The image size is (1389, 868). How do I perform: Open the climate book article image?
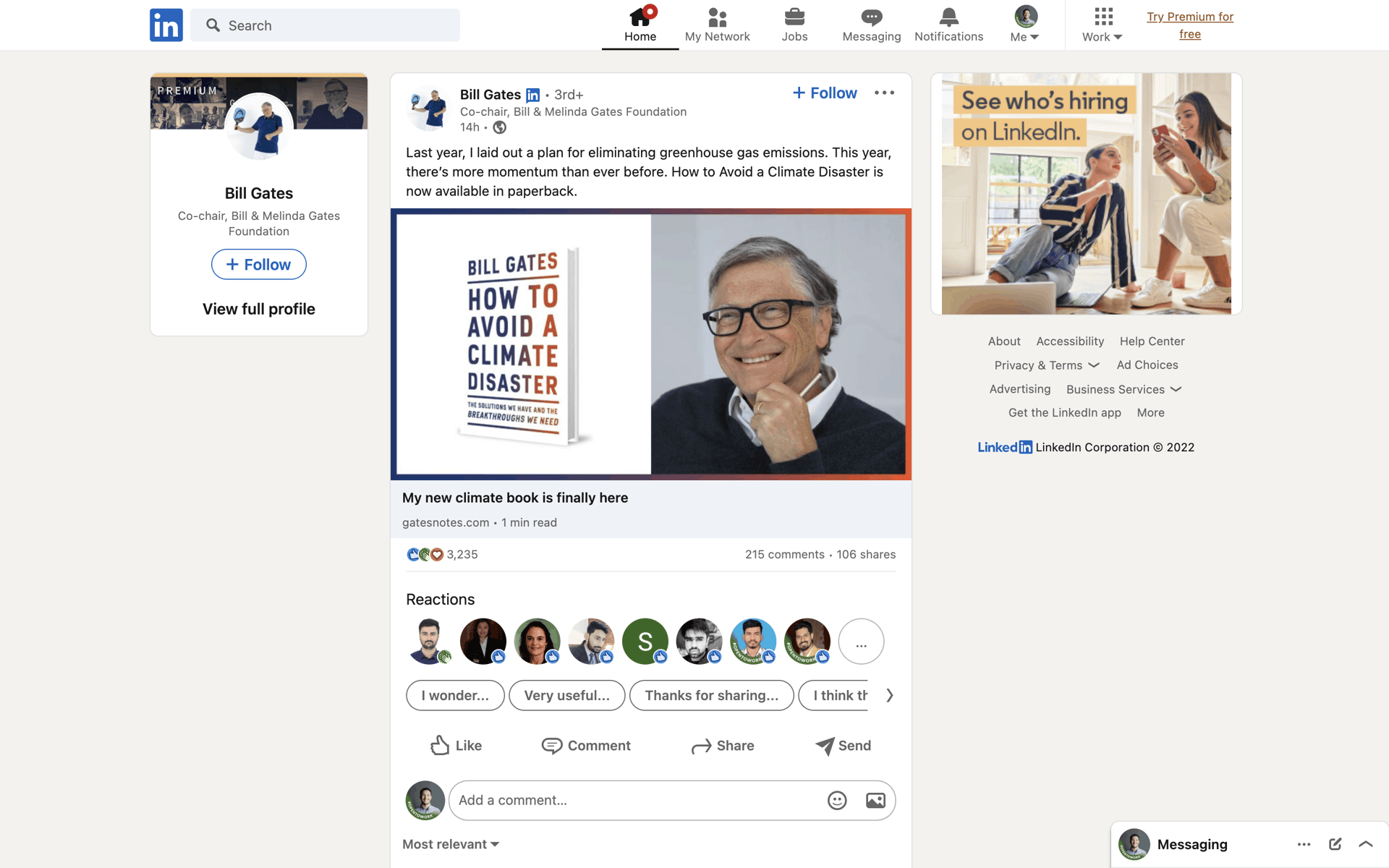pos(651,344)
